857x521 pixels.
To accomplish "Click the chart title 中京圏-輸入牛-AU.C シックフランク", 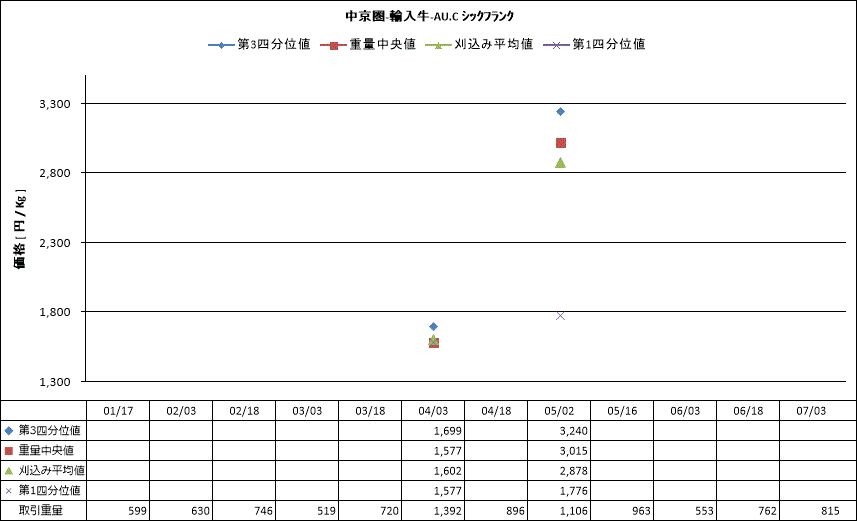I will tap(429, 16).
